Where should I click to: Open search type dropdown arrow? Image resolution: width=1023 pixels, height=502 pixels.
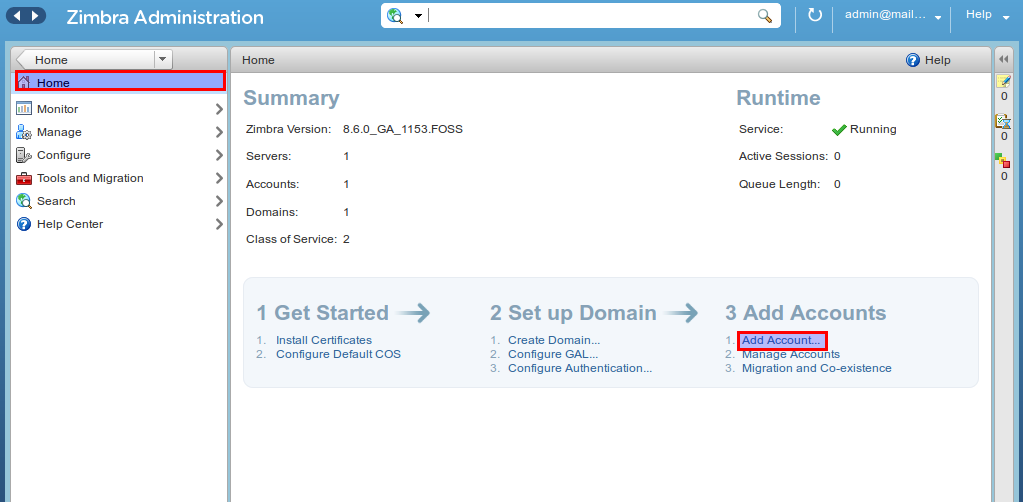pyautogui.click(x=418, y=16)
